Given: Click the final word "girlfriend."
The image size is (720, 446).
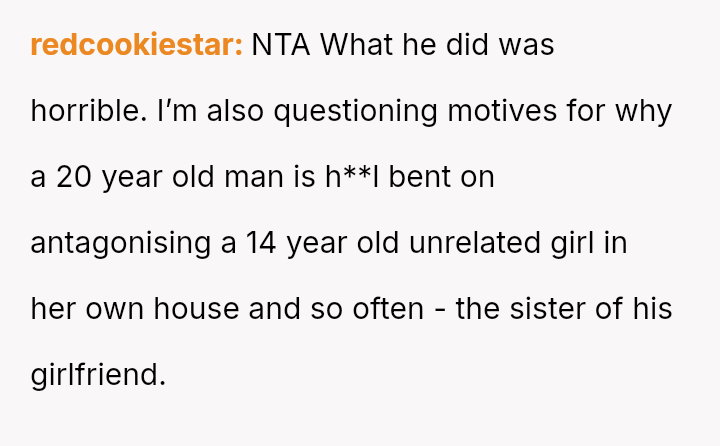Looking at the screenshot, I should [96, 376].
